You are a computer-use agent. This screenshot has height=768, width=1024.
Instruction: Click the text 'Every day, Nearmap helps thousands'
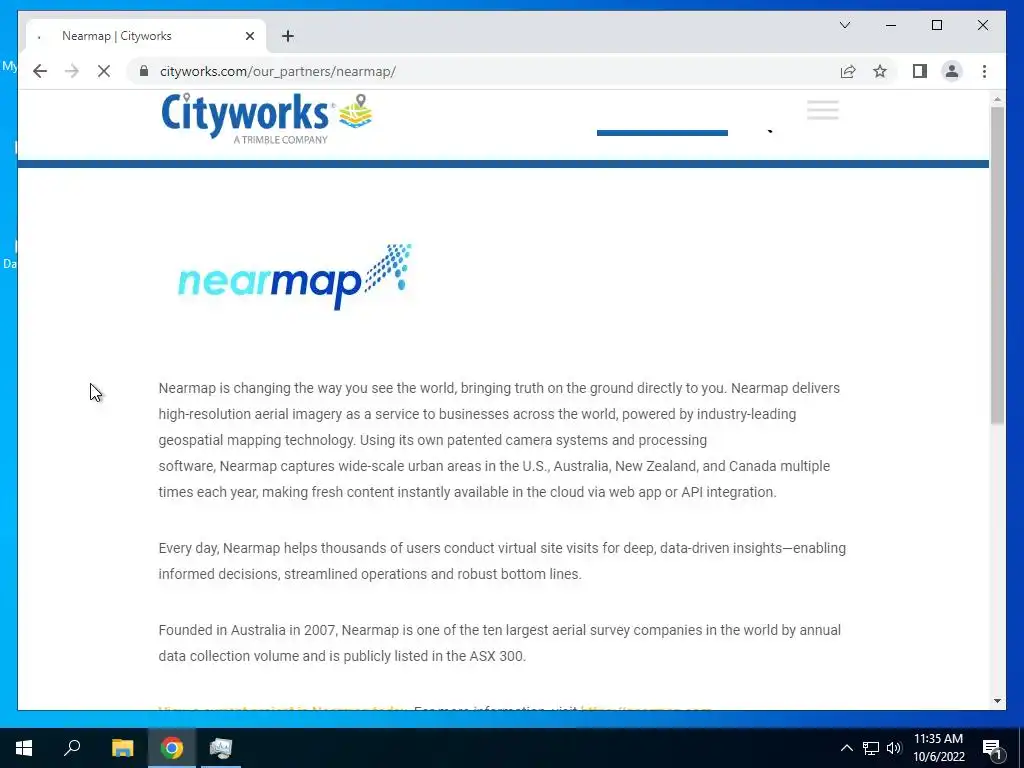coord(270,548)
